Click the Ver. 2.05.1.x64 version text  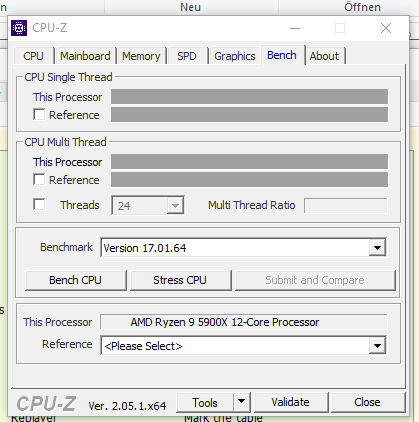point(127,406)
